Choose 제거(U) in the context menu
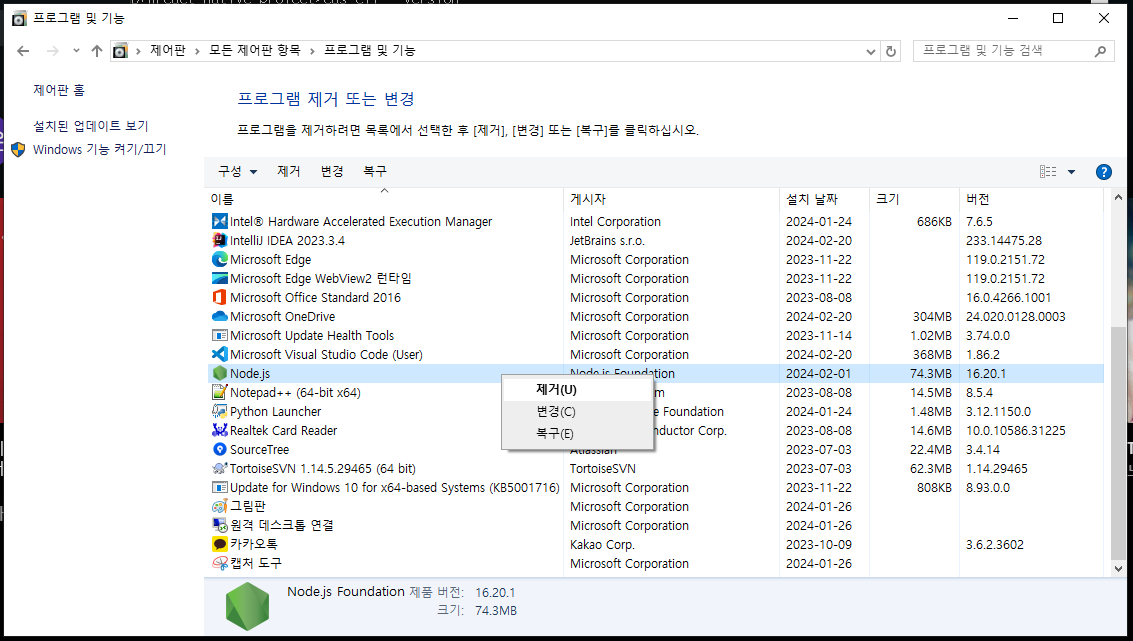The image size is (1133, 641). 577,390
